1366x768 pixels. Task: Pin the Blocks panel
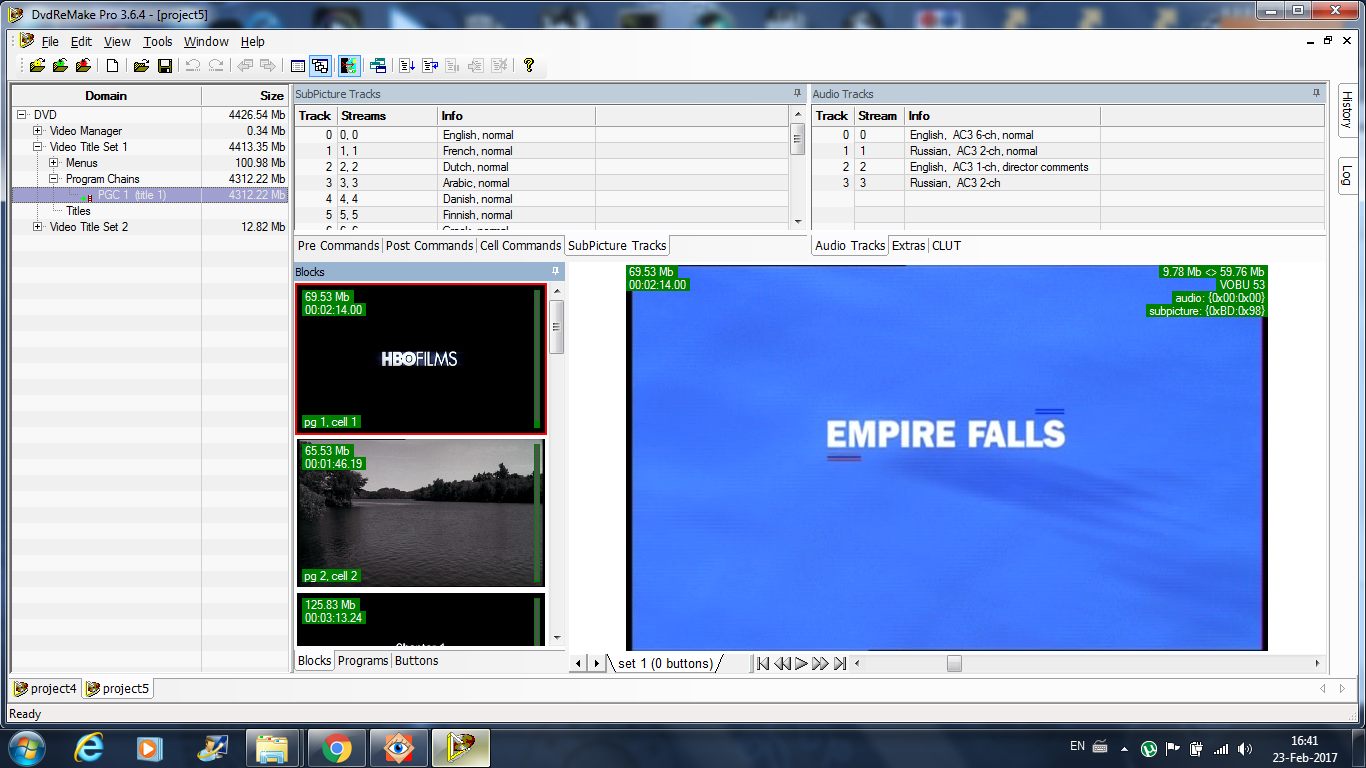(556, 271)
